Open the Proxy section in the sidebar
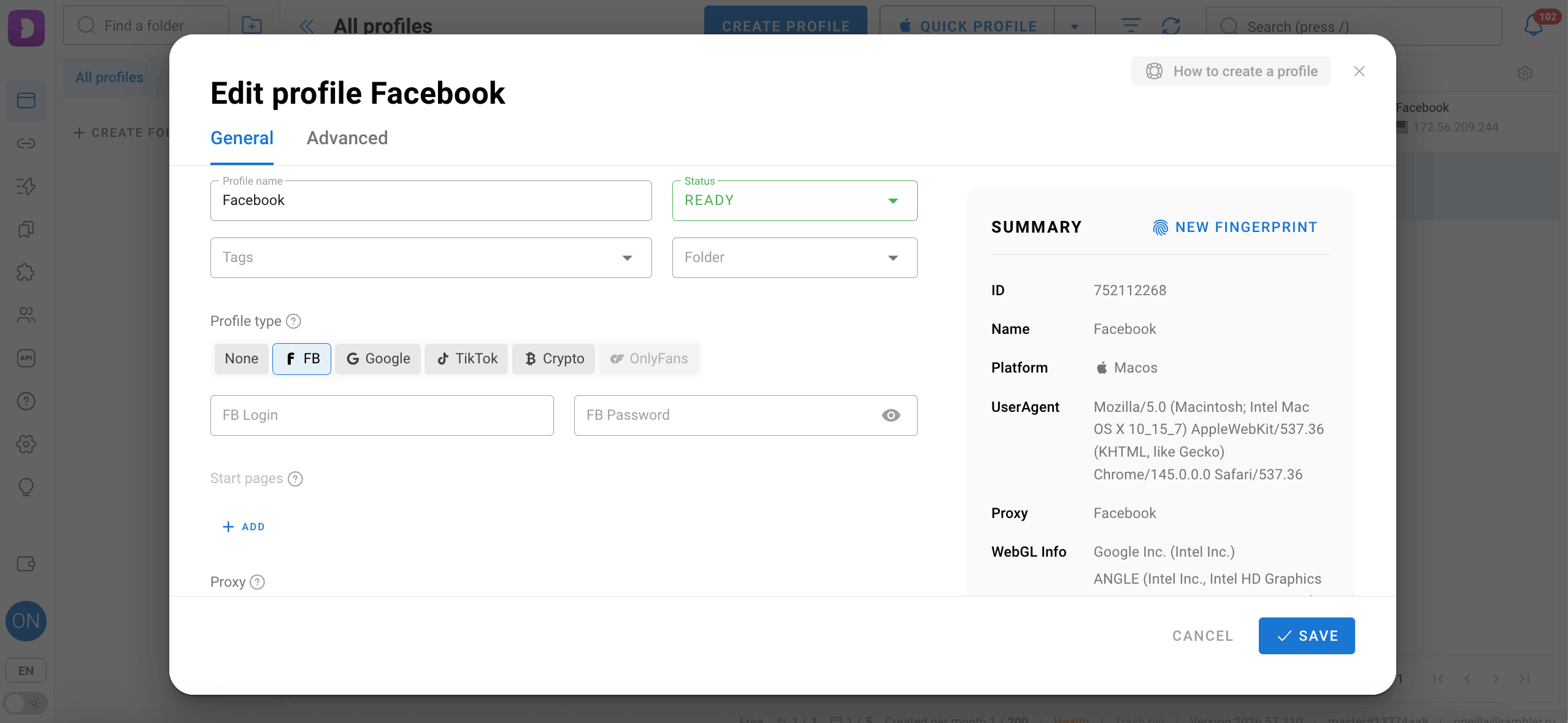 (25, 144)
